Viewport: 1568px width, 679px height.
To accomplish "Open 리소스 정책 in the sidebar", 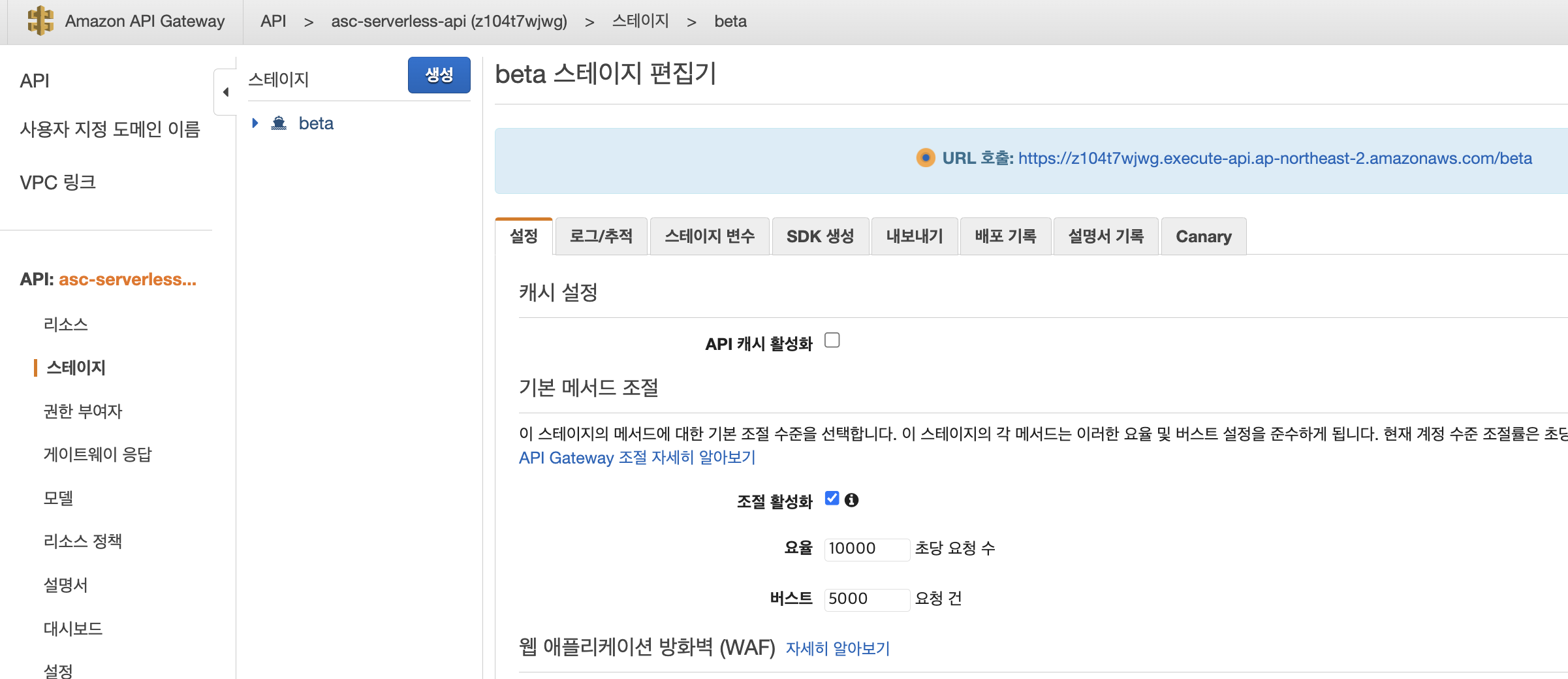I will tap(83, 541).
